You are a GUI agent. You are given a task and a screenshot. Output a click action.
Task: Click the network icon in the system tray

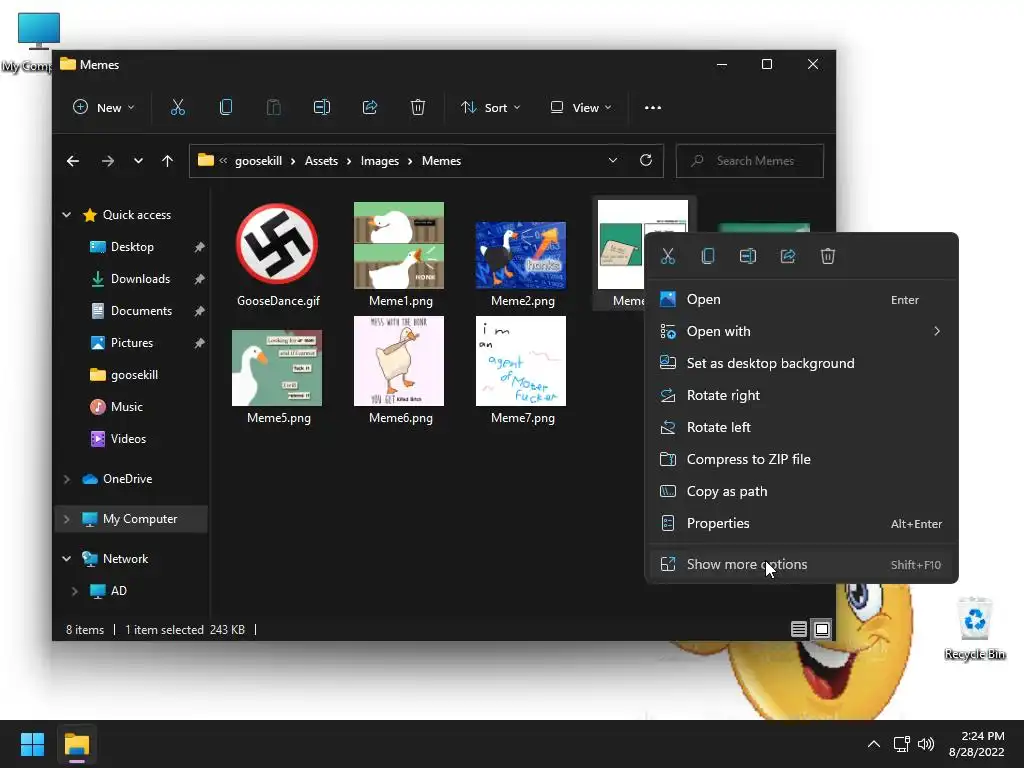click(x=902, y=744)
